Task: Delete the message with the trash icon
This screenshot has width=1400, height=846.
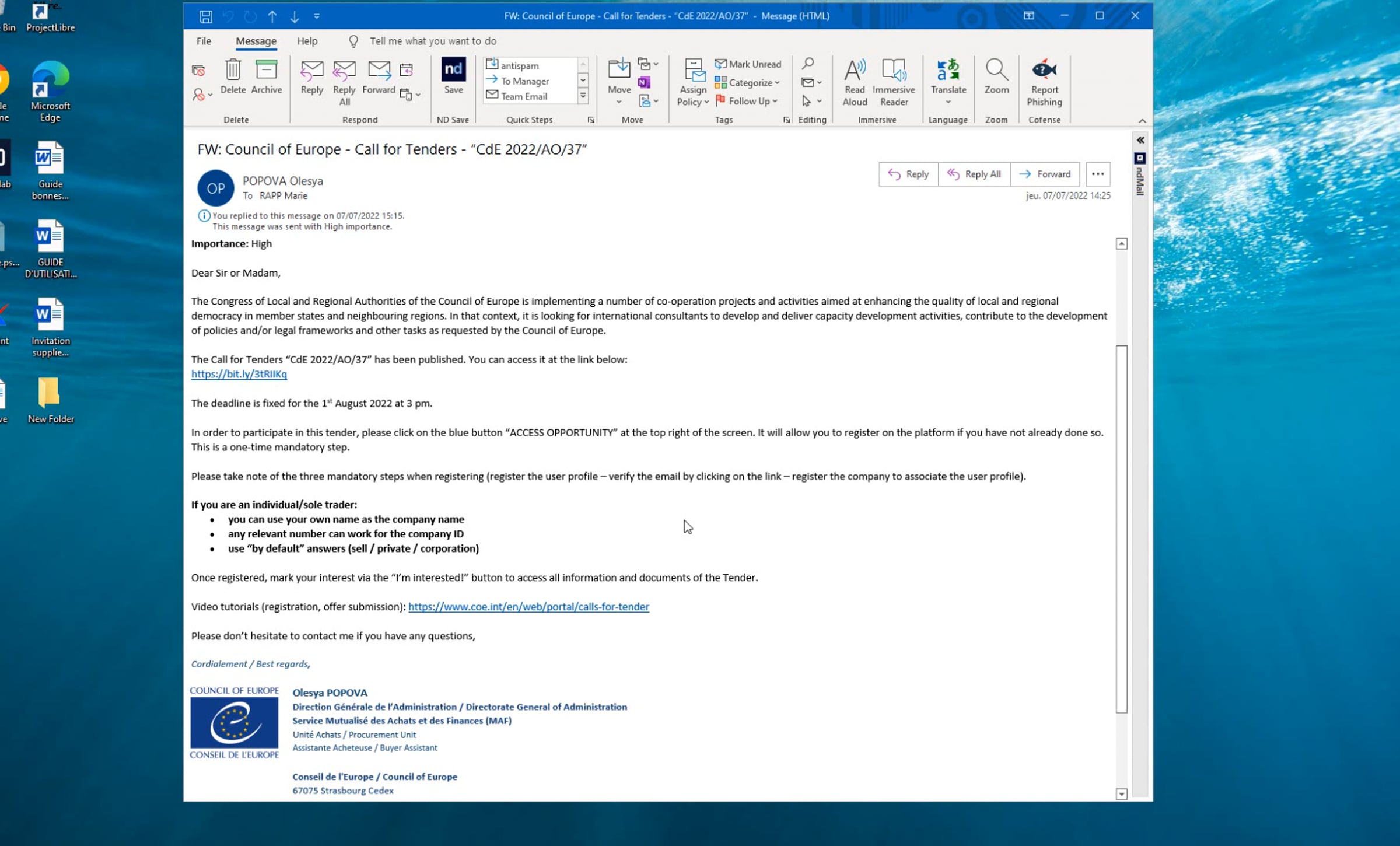Action: click(x=233, y=76)
